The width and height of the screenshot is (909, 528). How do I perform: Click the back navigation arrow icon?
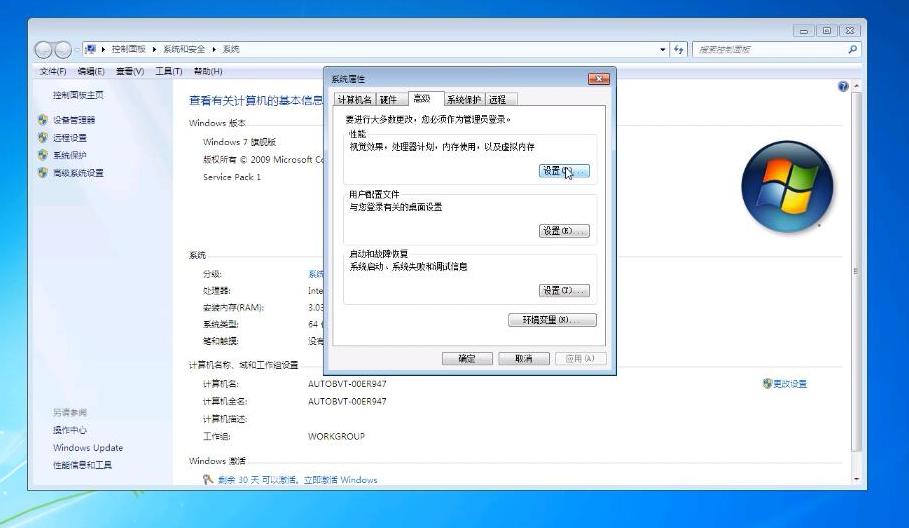(43, 50)
